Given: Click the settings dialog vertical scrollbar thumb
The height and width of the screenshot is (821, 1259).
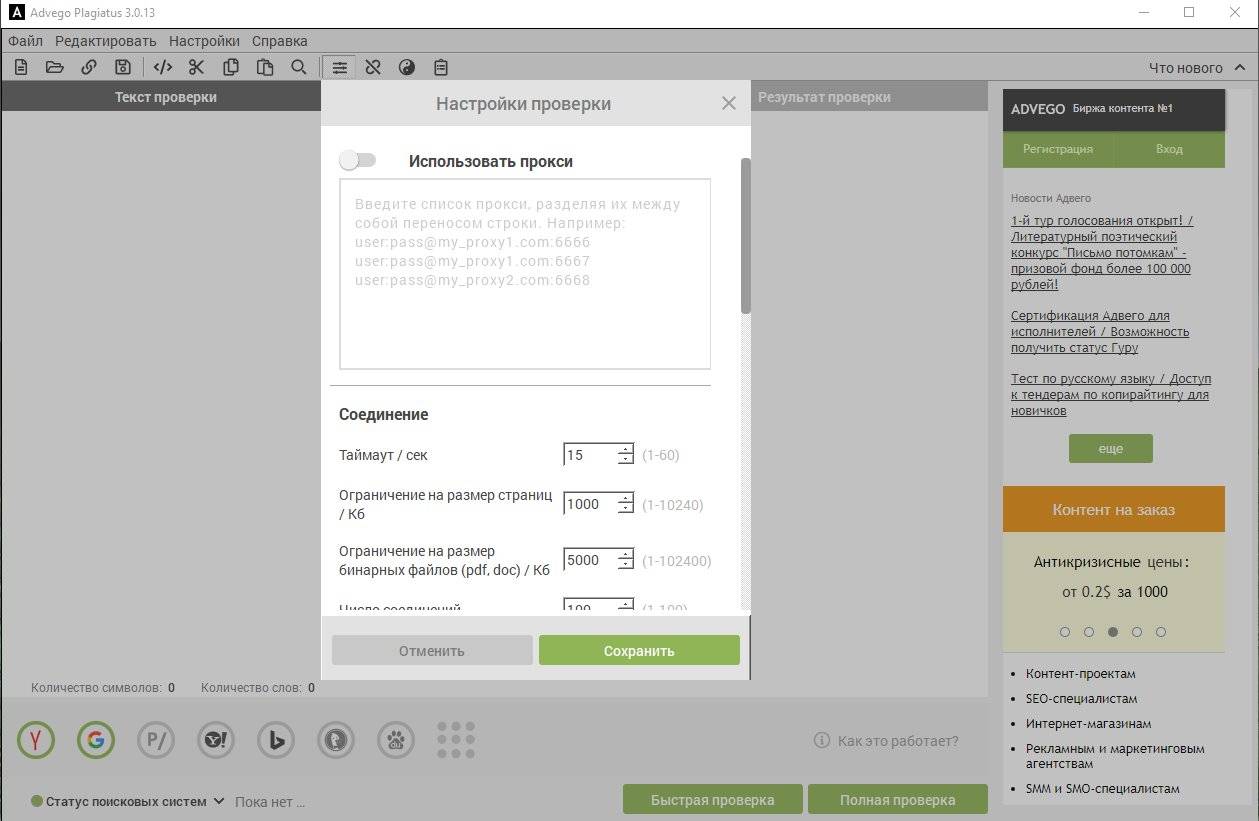Looking at the screenshot, I should click(745, 236).
